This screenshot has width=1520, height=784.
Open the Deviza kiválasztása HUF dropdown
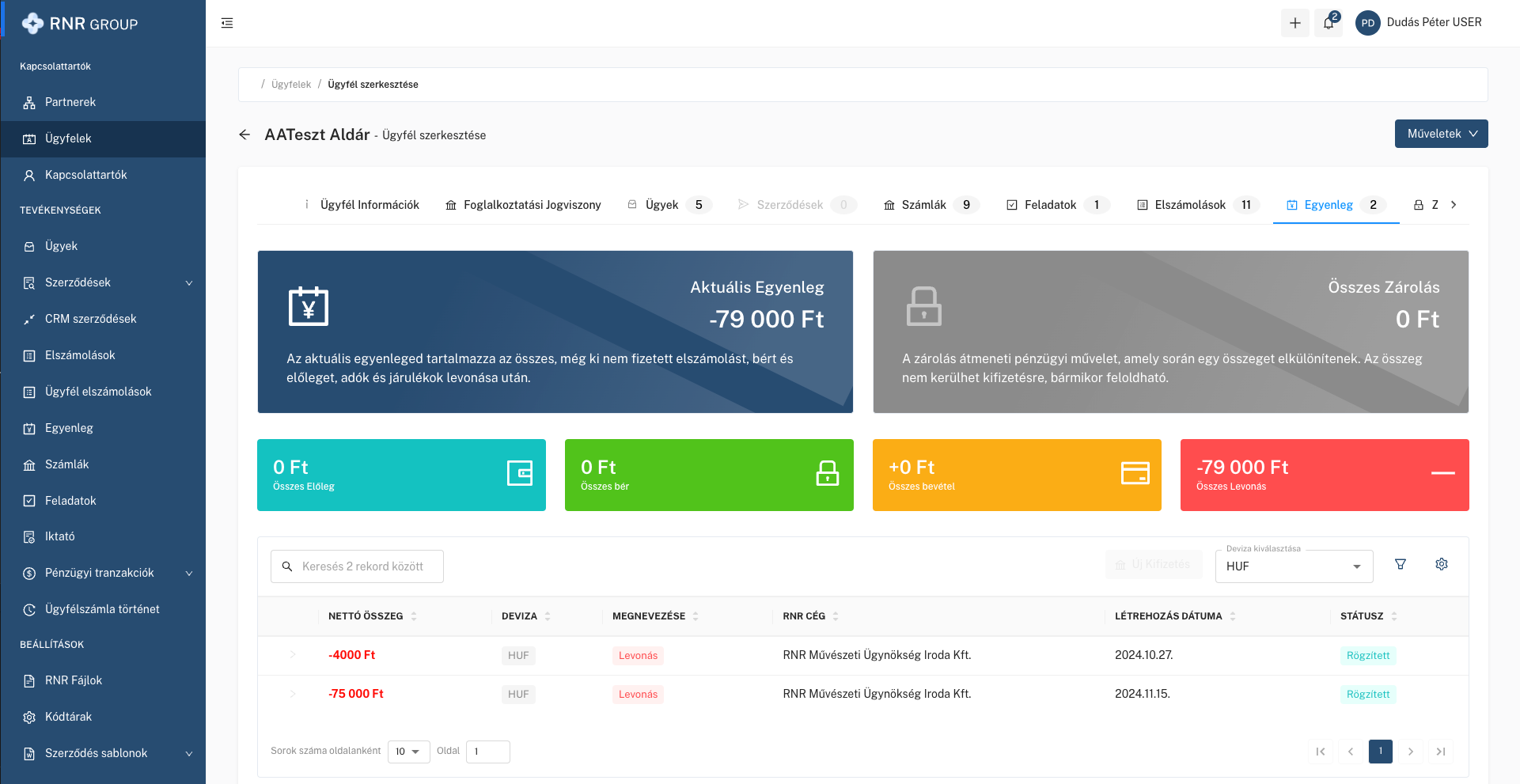pos(1293,566)
